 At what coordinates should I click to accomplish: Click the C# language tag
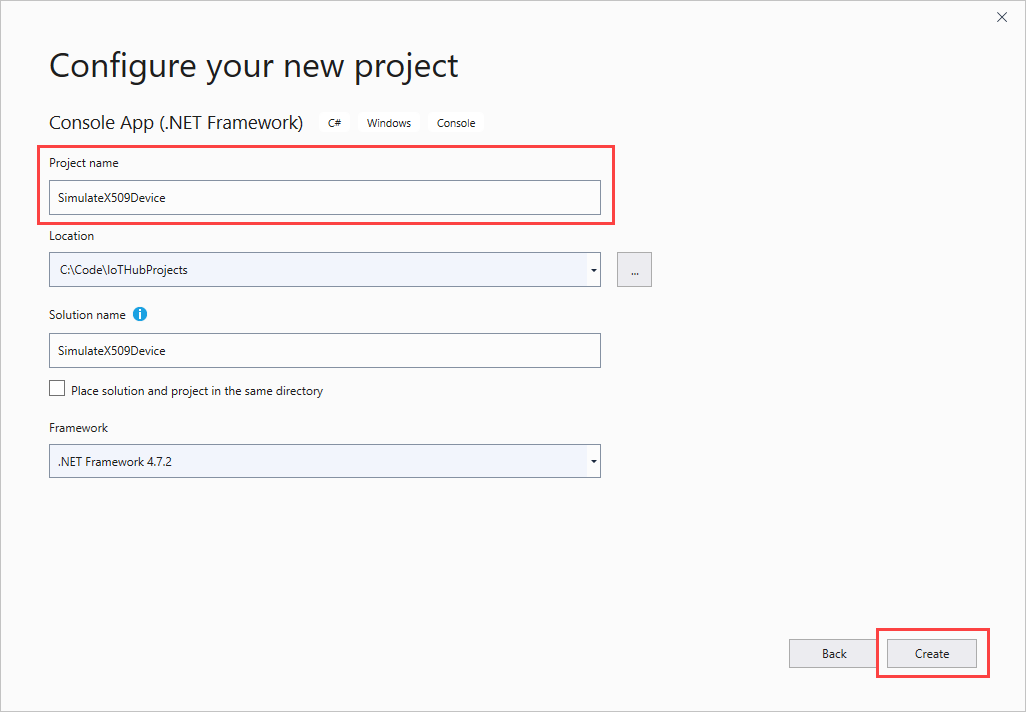pos(334,122)
